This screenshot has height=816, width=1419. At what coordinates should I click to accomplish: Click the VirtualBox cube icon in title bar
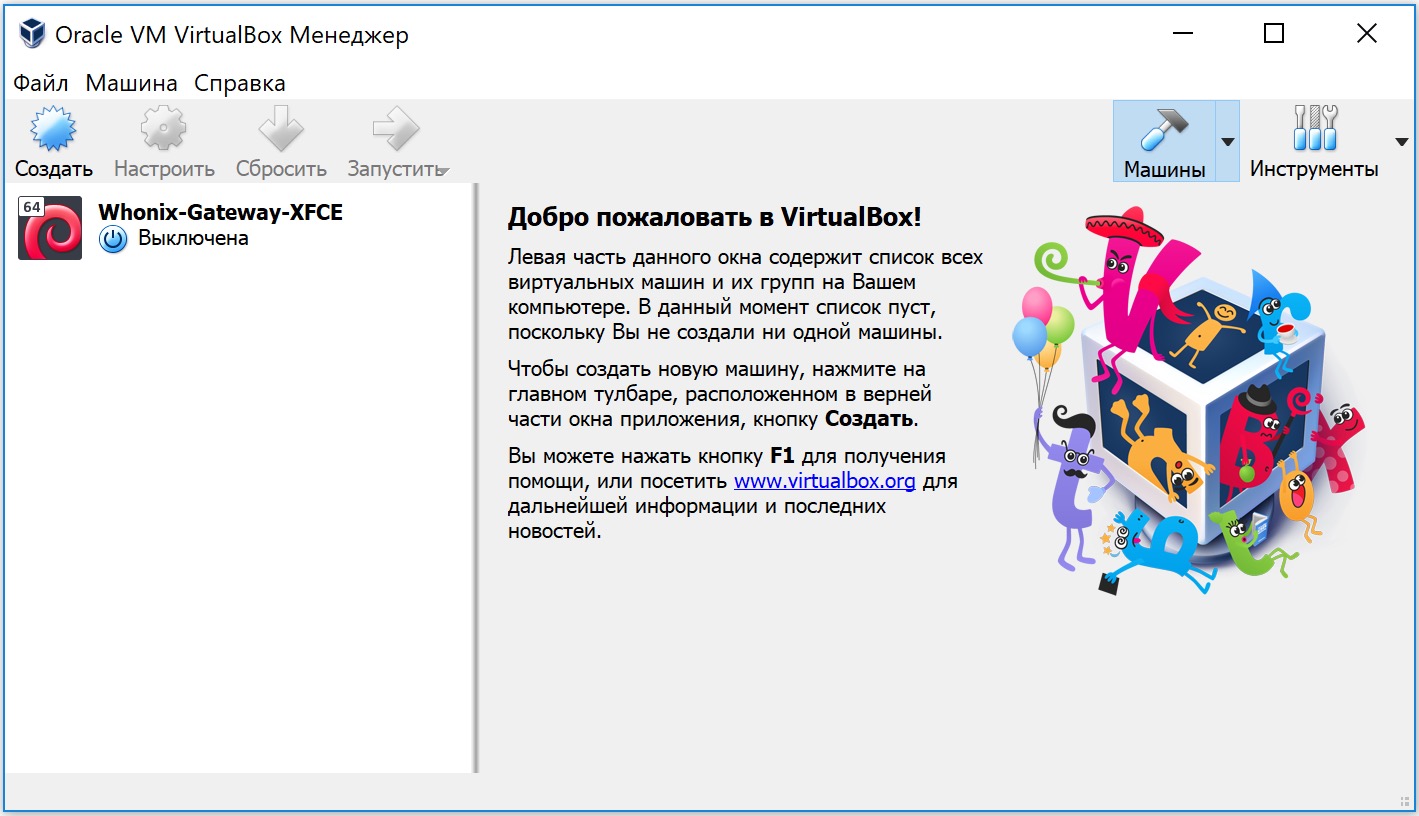[x=32, y=35]
